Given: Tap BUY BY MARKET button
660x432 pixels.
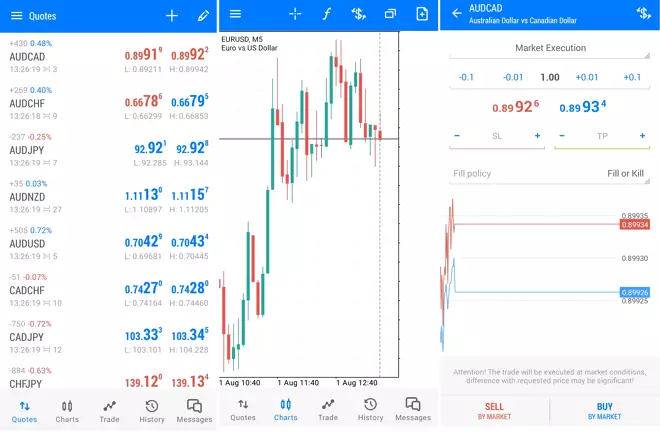Looking at the screenshot, I should [x=604, y=411].
